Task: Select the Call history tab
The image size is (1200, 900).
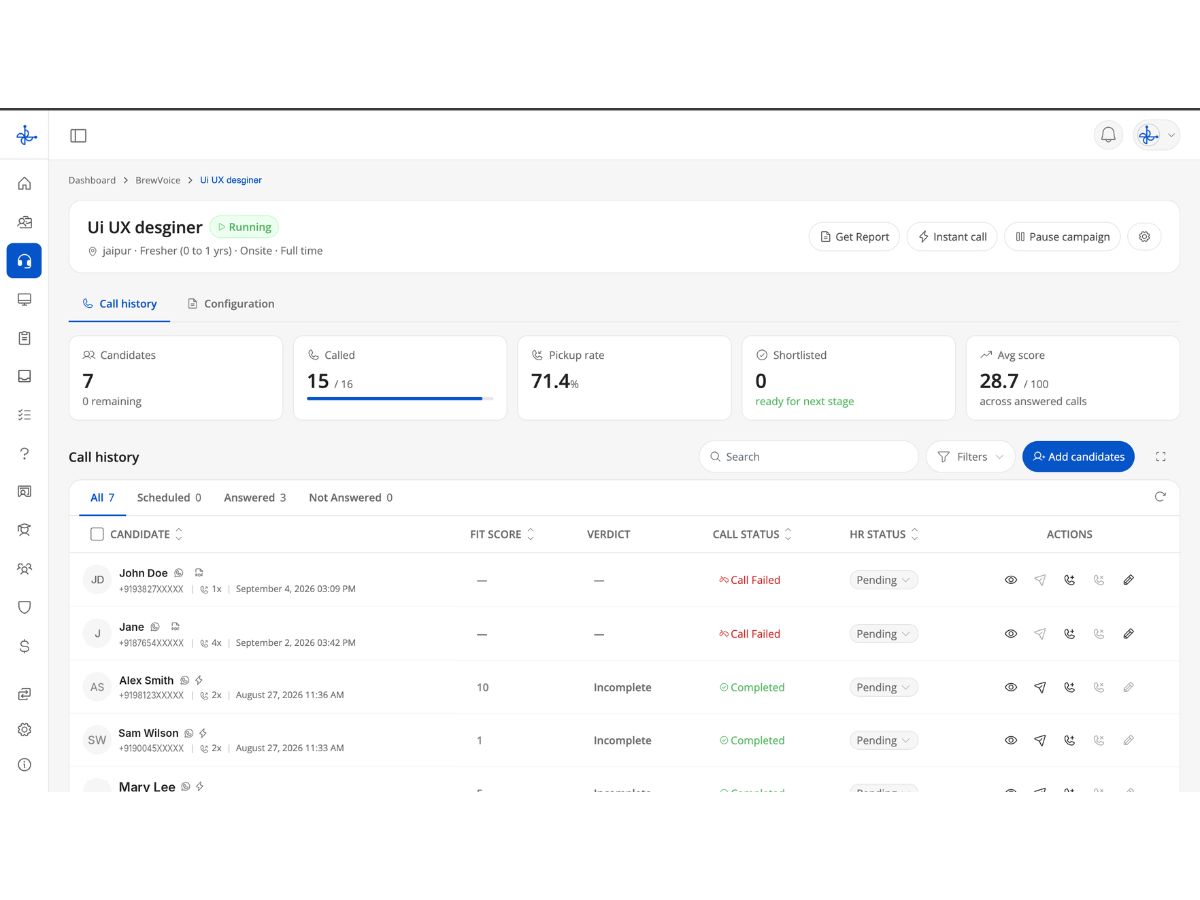Action: [x=119, y=304]
